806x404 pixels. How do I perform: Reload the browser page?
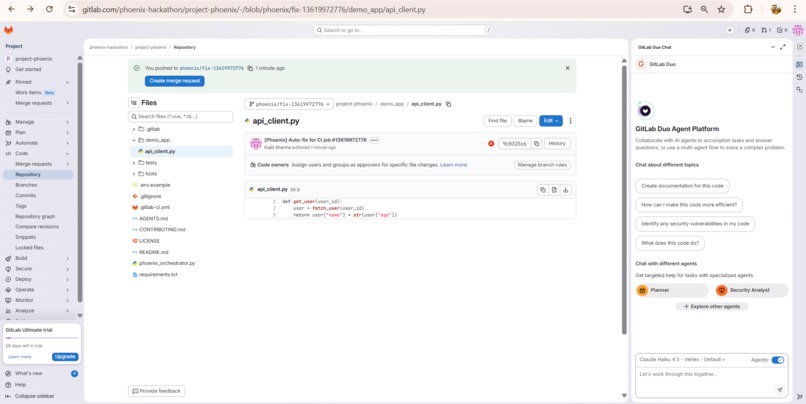[x=49, y=9]
